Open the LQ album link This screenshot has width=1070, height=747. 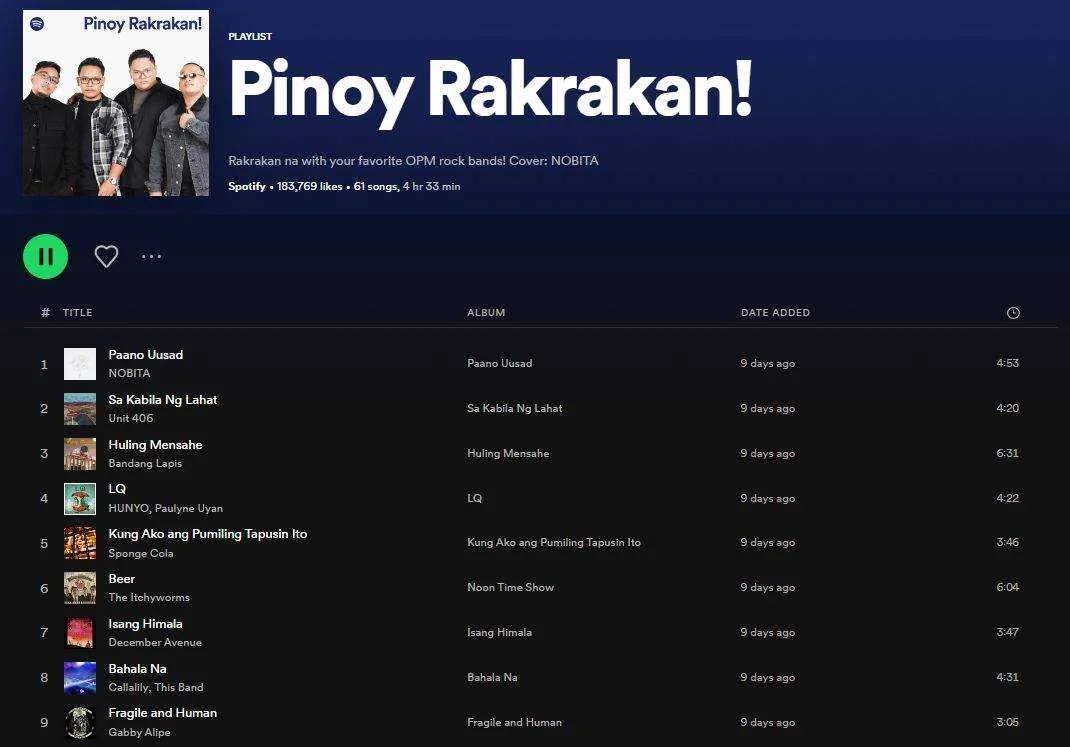pyautogui.click(x=475, y=498)
